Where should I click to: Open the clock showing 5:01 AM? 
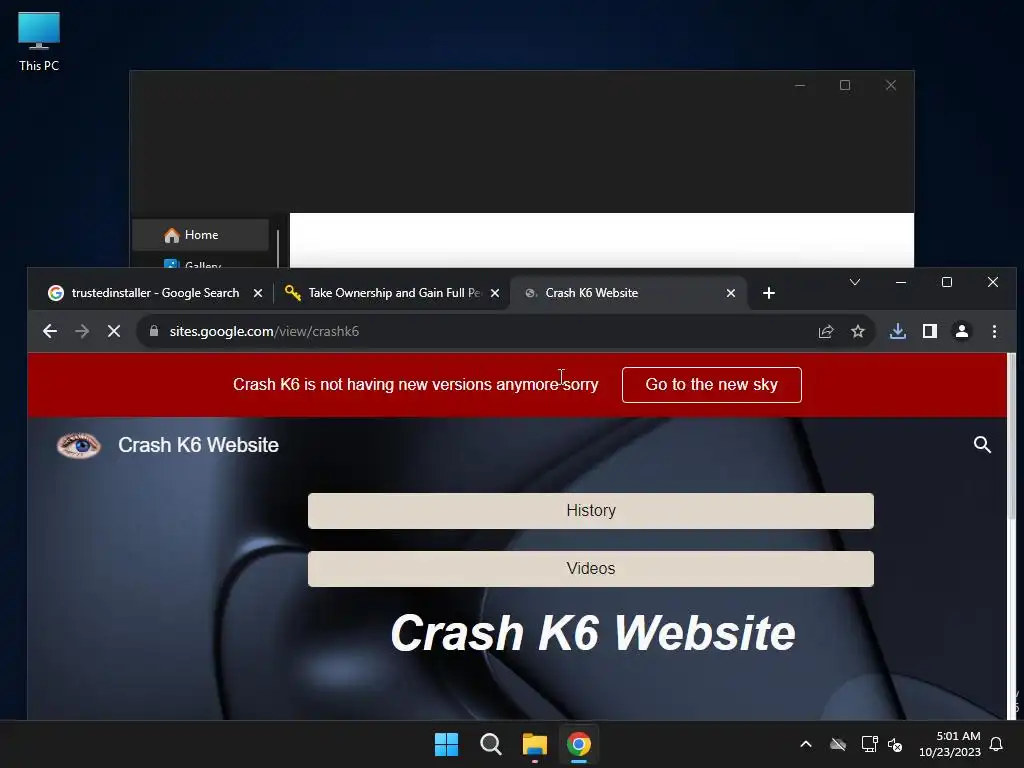pyautogui.click(x=950, y=744)
